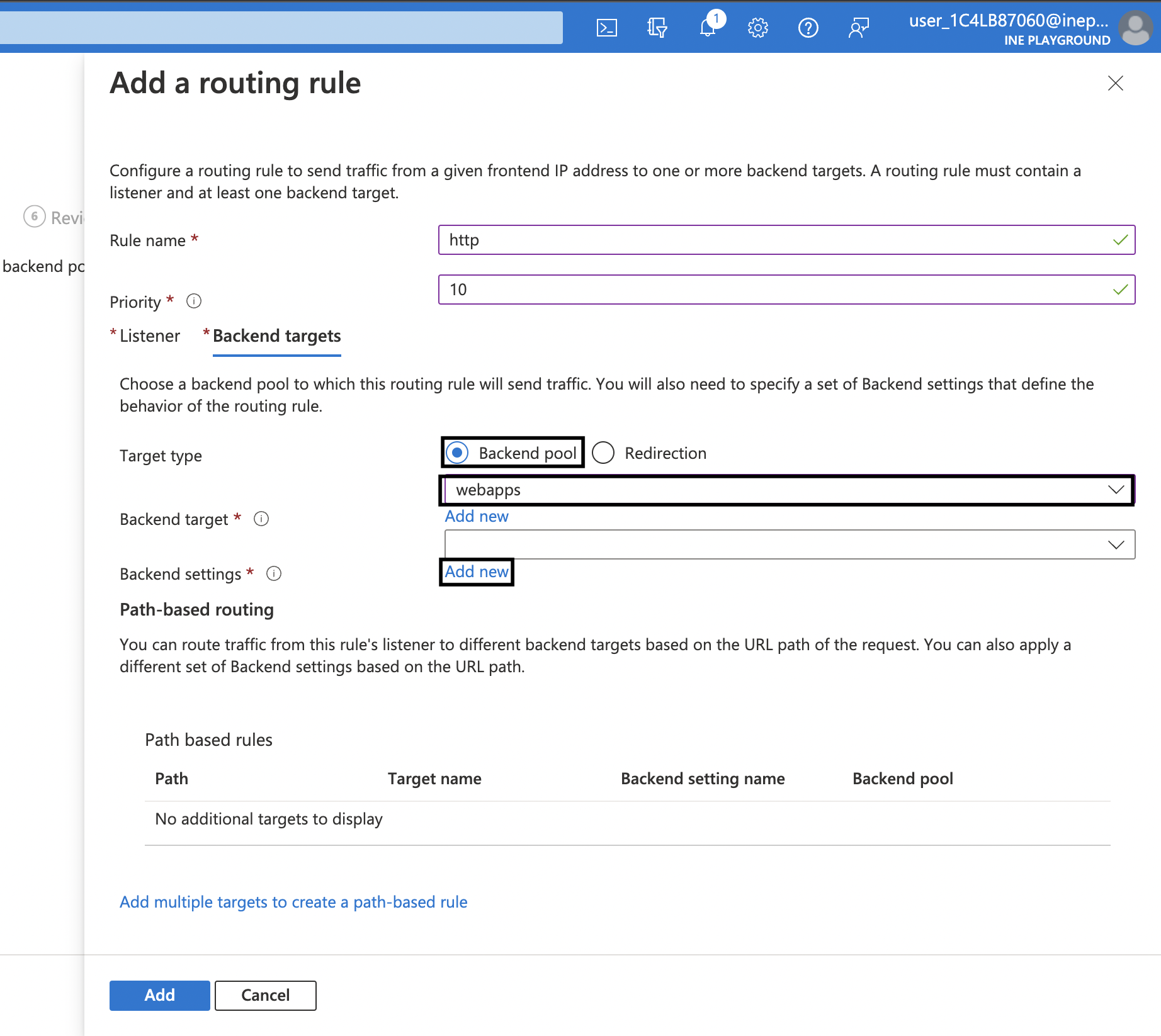Click the Priority info icon

[x=194, y=301]
